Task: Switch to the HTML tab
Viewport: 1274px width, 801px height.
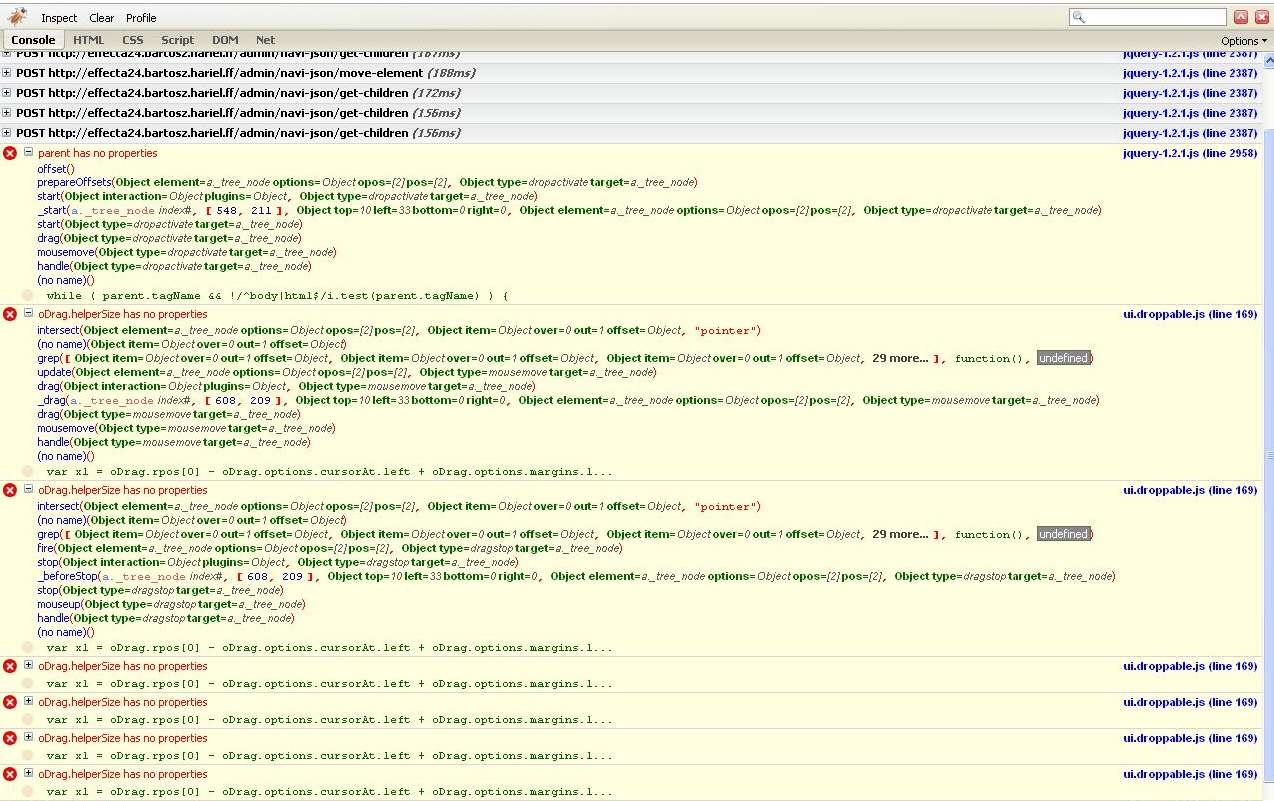Action: 88,40
